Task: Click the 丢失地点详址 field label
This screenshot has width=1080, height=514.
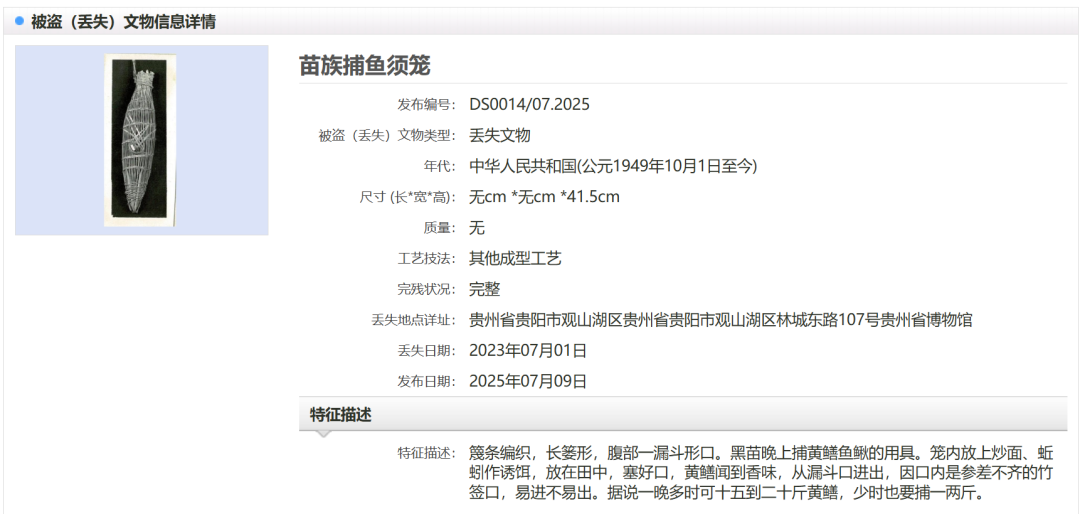Action: tap(412, 320)
